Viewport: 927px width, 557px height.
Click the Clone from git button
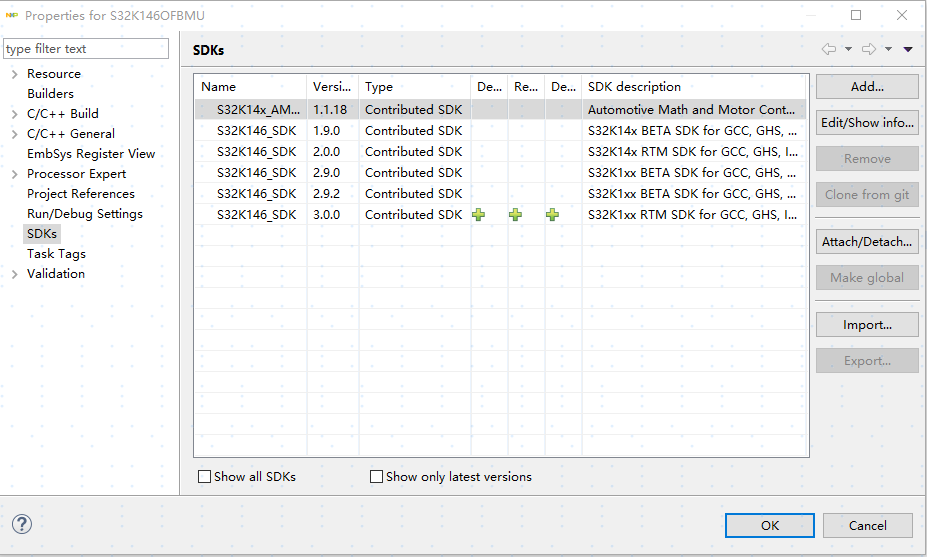[867, 195]
